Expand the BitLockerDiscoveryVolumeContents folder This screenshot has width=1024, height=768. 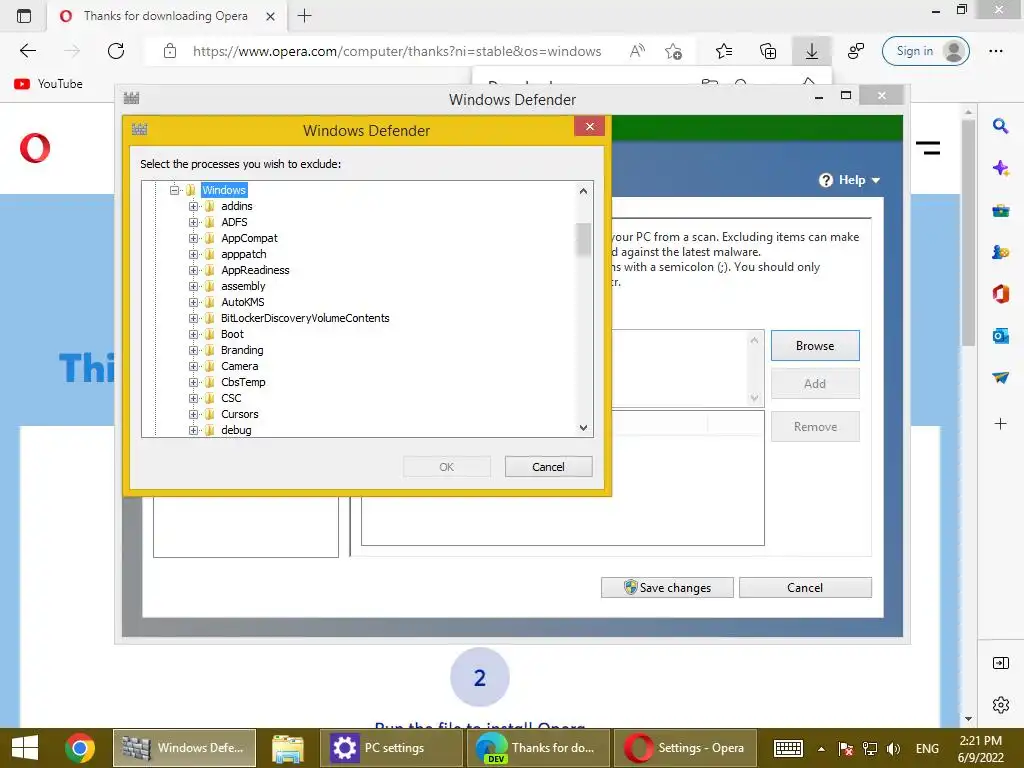tap(193, 318)
